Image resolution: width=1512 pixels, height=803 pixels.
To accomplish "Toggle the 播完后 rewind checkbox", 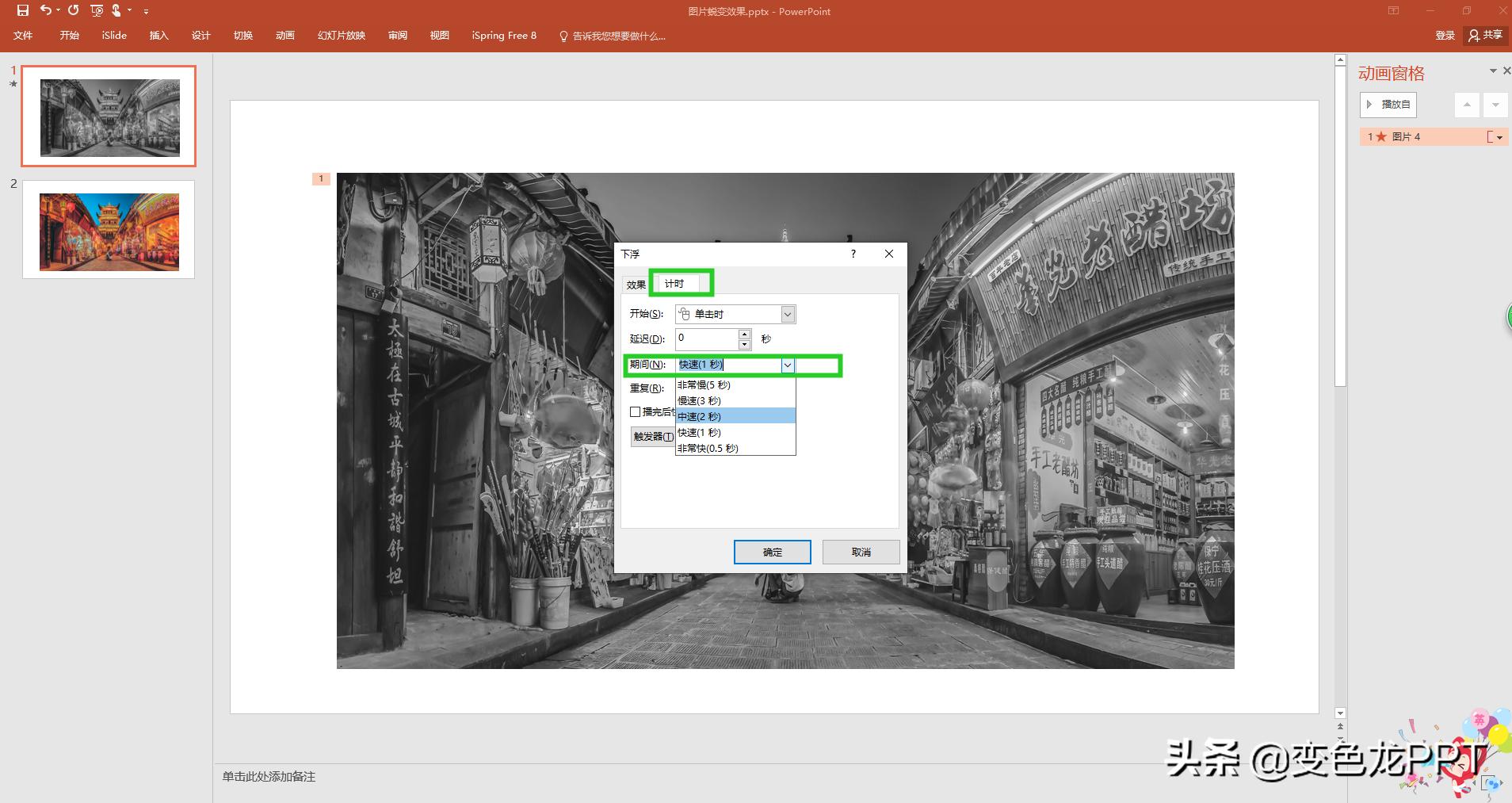I will [636, 411].
